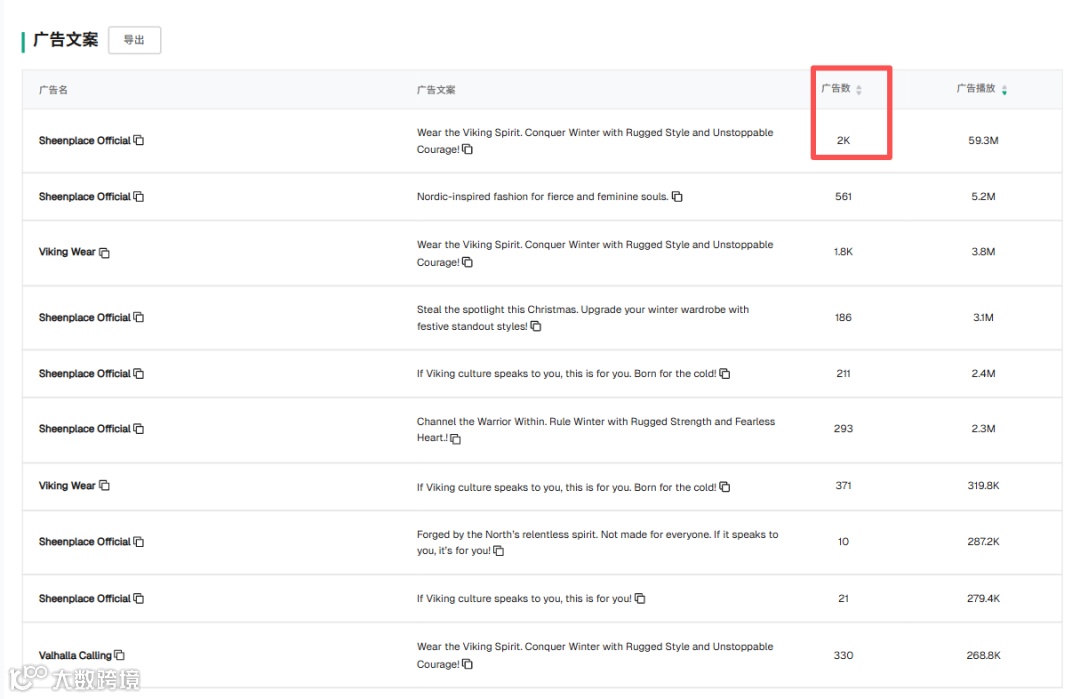Sort table by 广告数 column arrows
Screen dimensions: 1080x699
pos(859,90)
